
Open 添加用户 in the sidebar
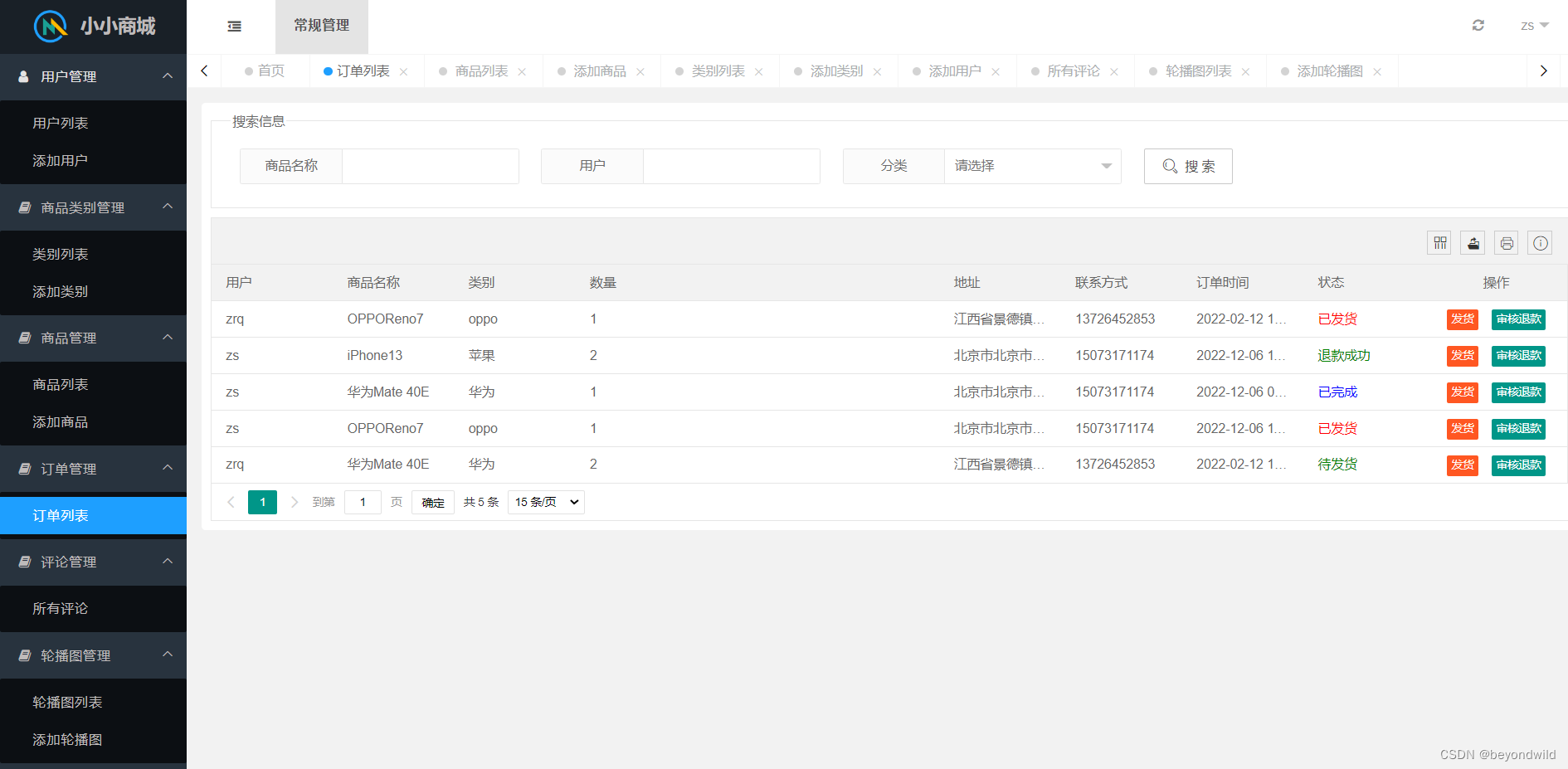[x=93, y=160]
